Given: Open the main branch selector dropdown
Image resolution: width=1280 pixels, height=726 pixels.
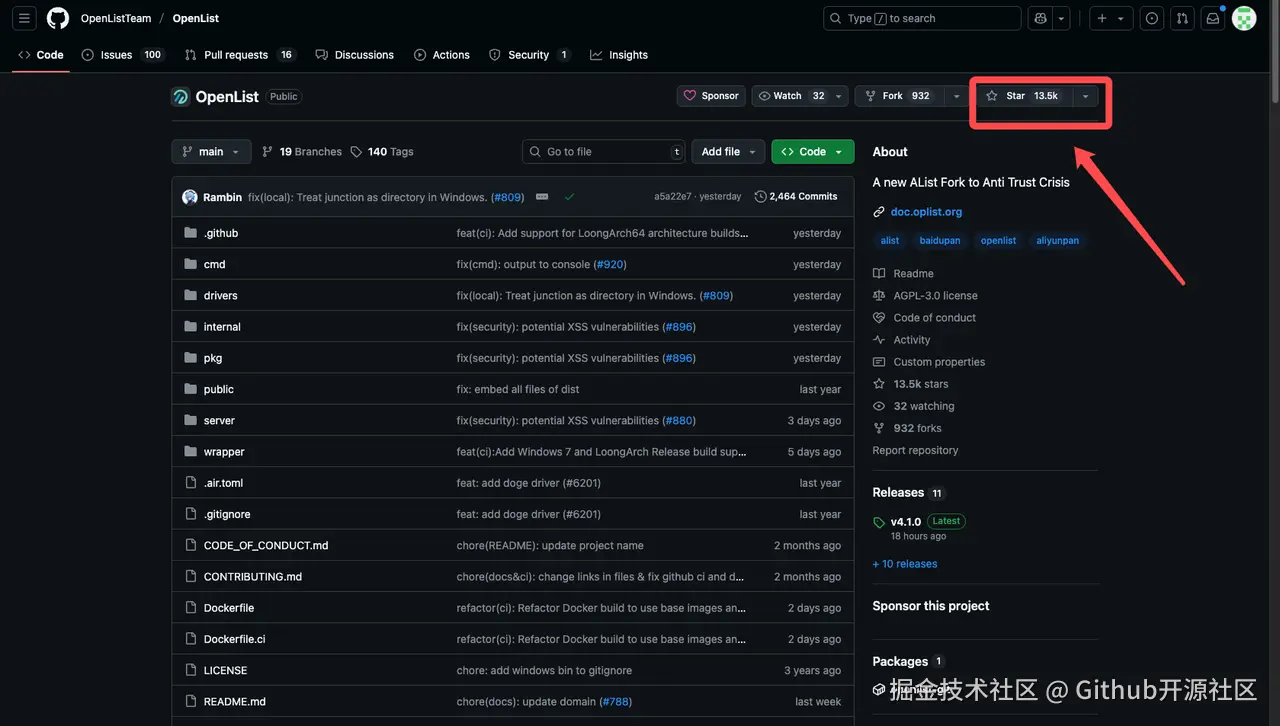Looking at the screenshot, I should pos(211,152).
